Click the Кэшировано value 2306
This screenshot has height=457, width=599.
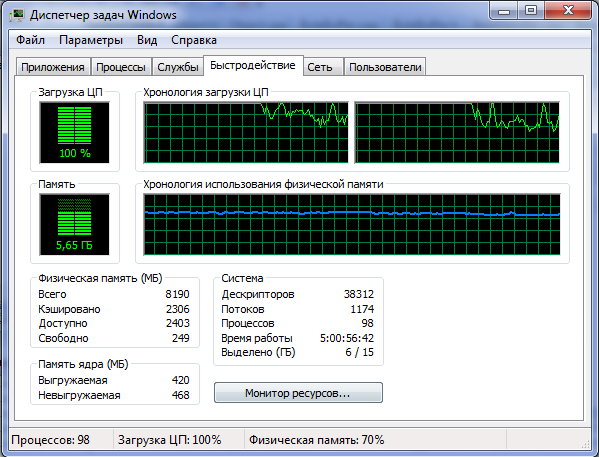[177, 309]
